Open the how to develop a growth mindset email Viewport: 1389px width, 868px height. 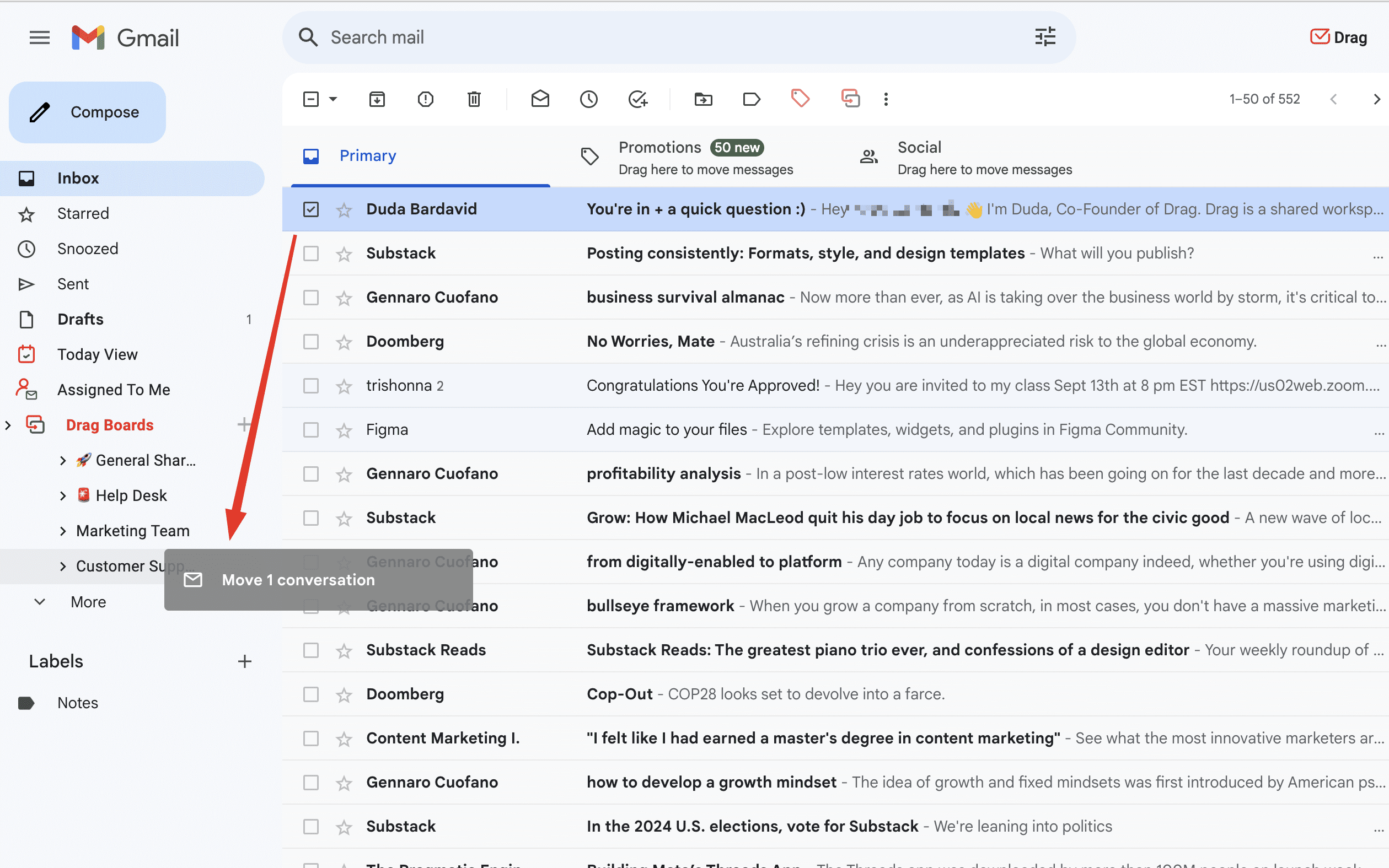835,783
